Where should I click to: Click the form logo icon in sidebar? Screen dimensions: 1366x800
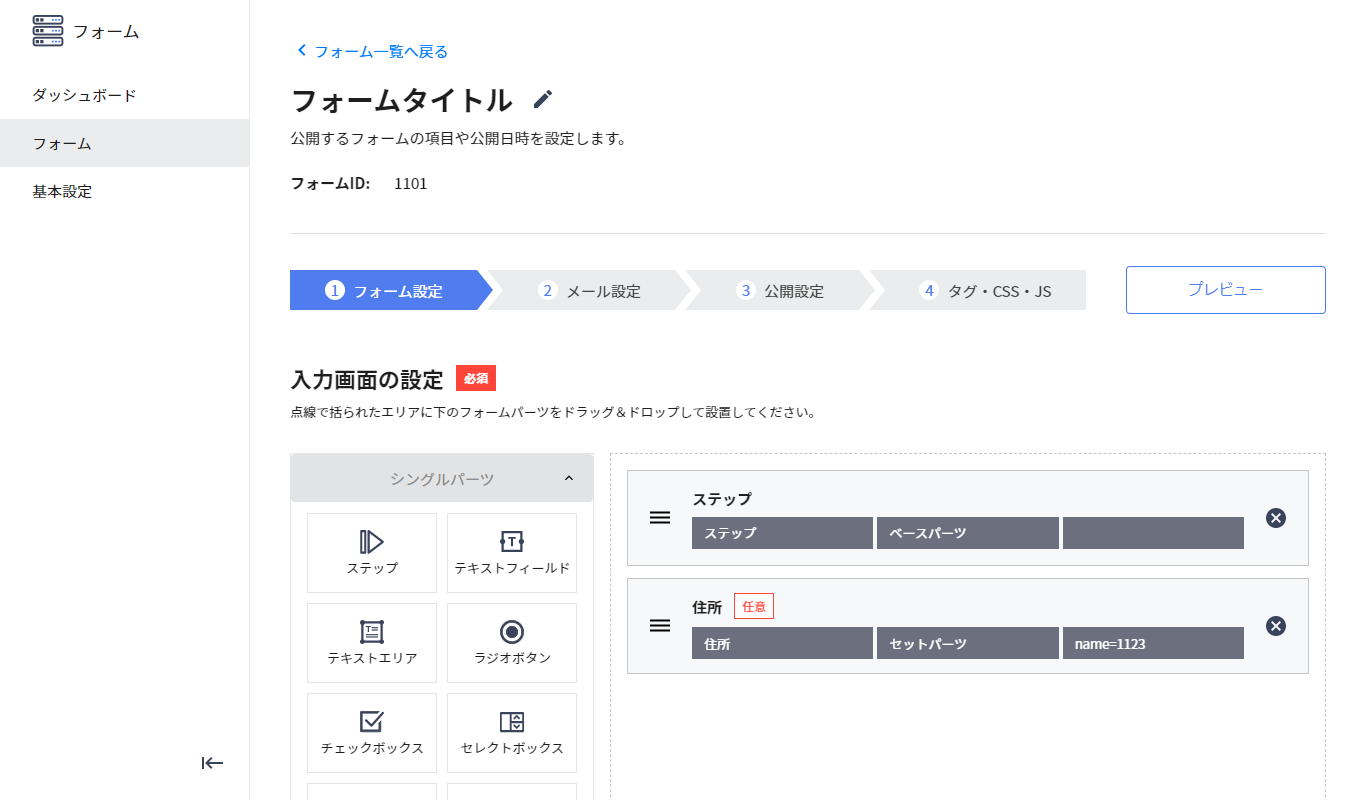47,31
